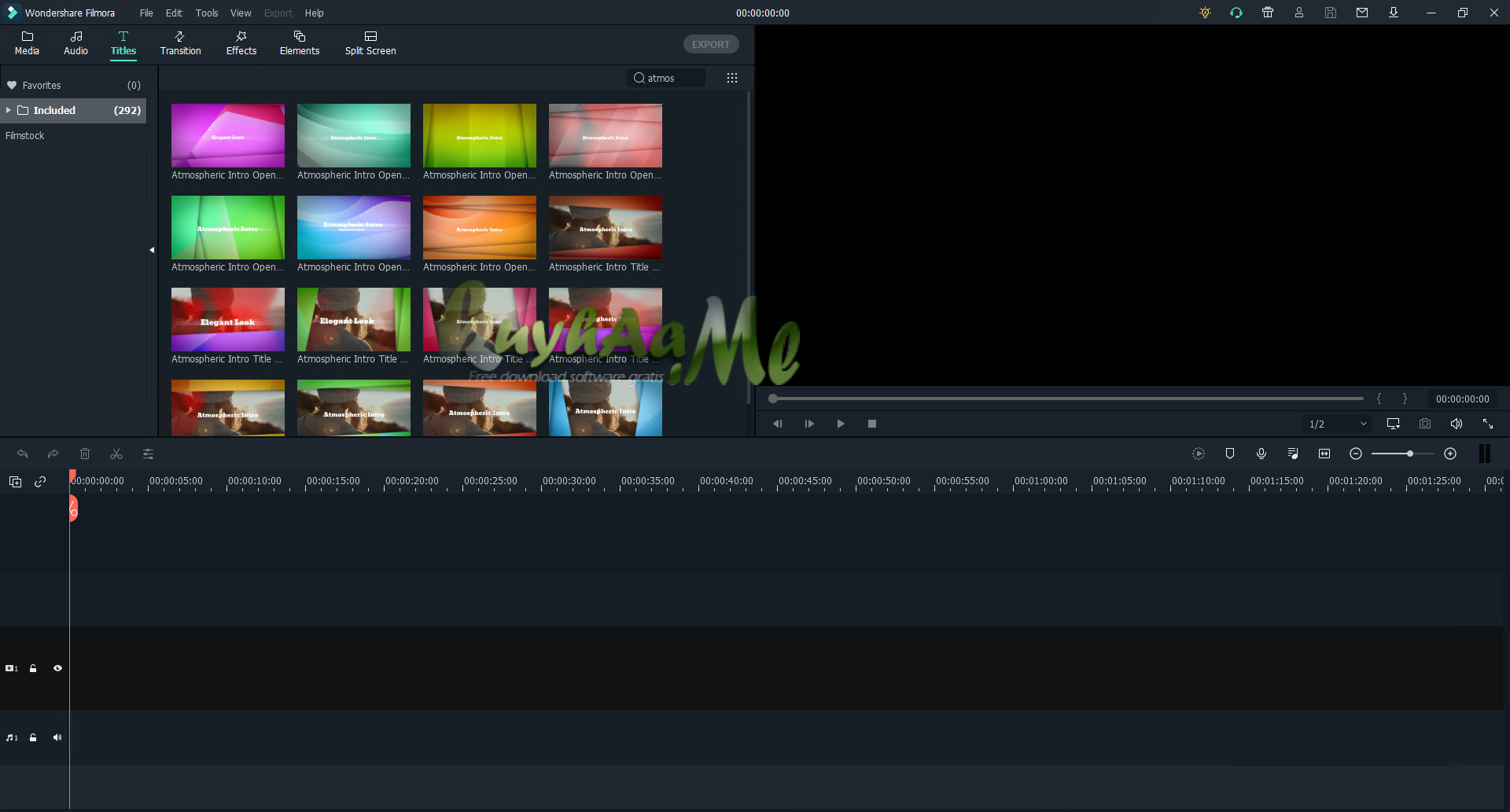Open the Elements tab

pyautogui.click(x=300, y=43)
